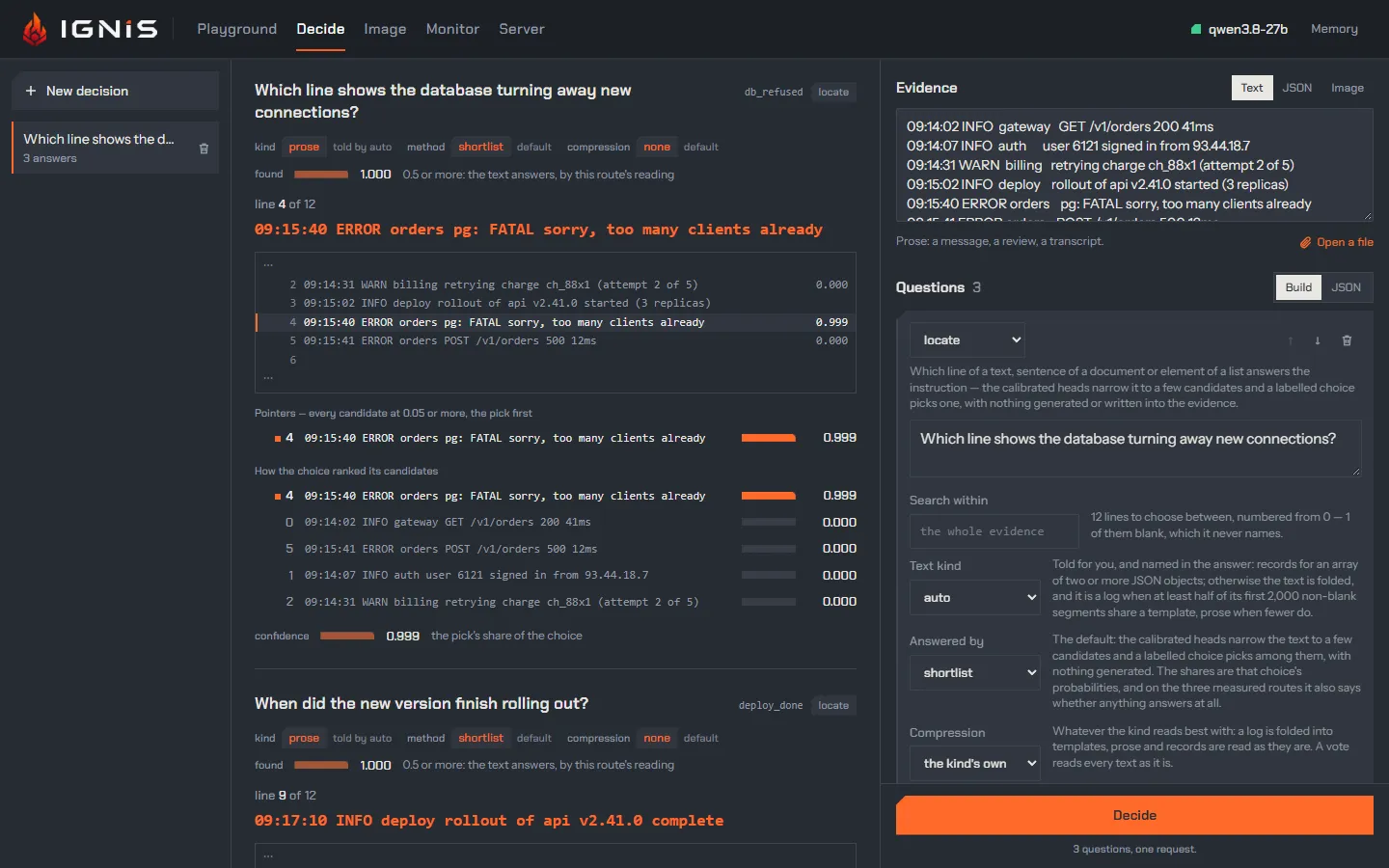
Task: Open the Compression the kind's own dropdown
Action: pos(975,764)
